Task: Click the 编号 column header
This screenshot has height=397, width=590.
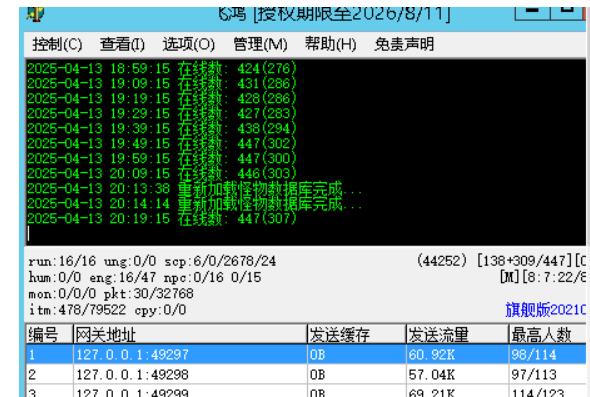Action: 49,334
